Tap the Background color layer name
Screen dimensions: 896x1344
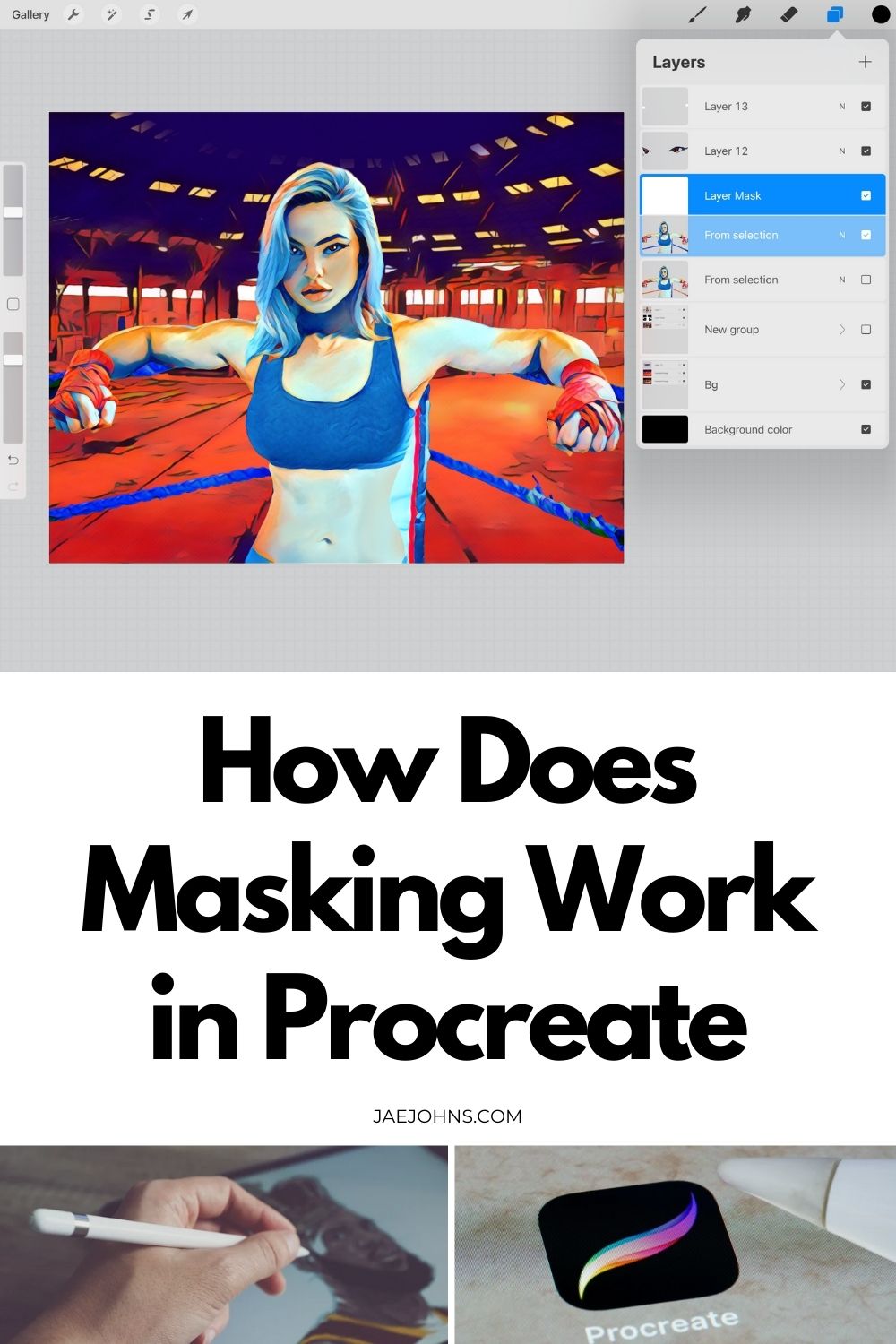point(748,430)
